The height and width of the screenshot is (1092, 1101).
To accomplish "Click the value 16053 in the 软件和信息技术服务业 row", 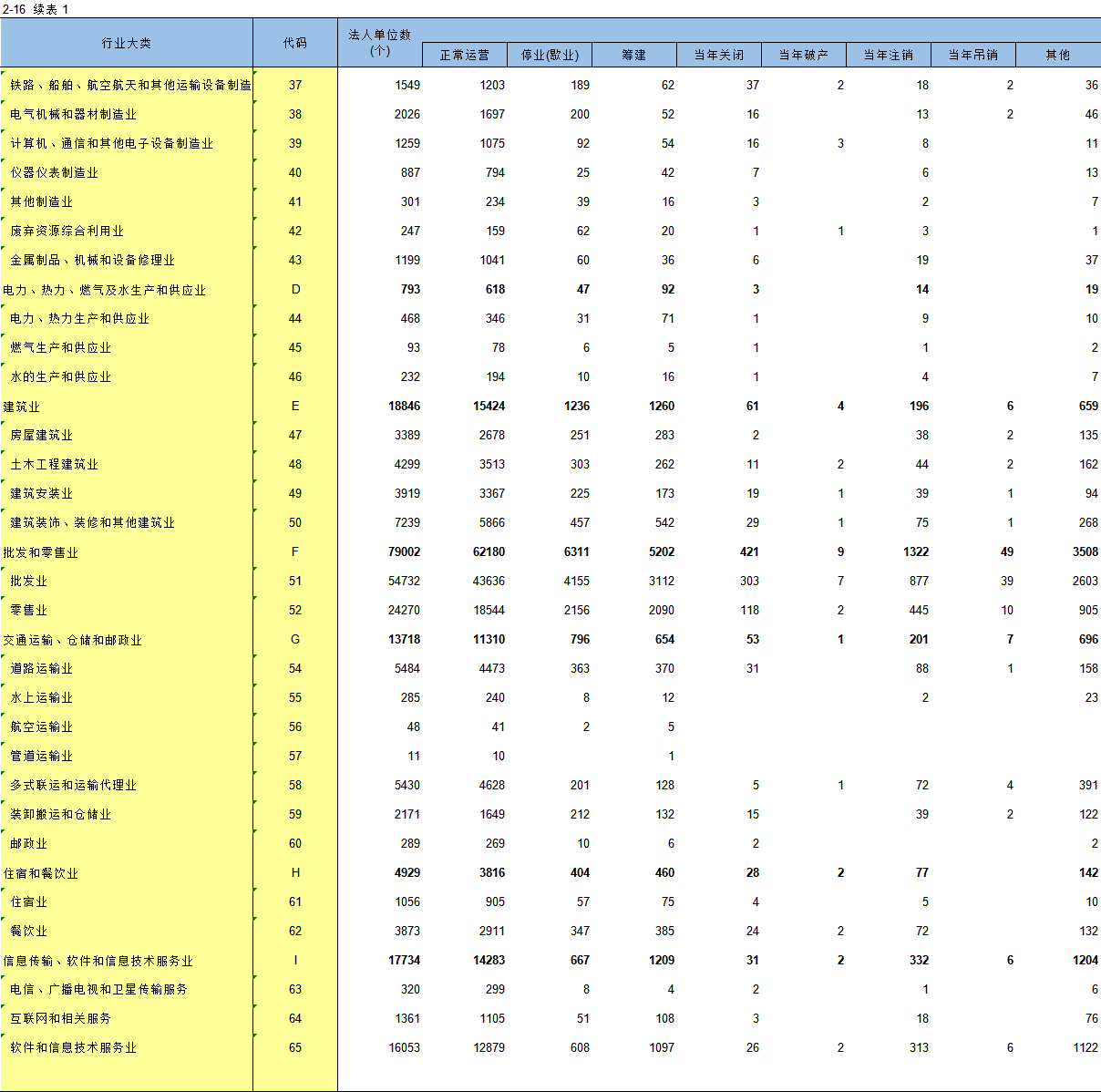I will [404, 1047].
